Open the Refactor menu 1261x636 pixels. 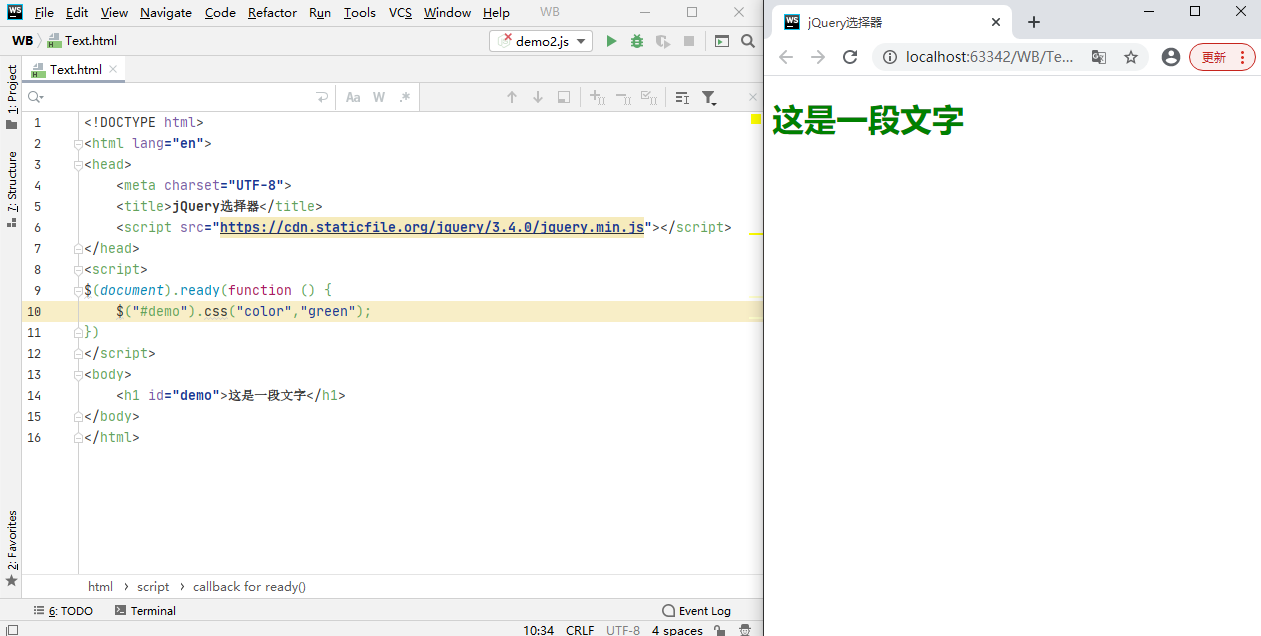coord(272,13)
